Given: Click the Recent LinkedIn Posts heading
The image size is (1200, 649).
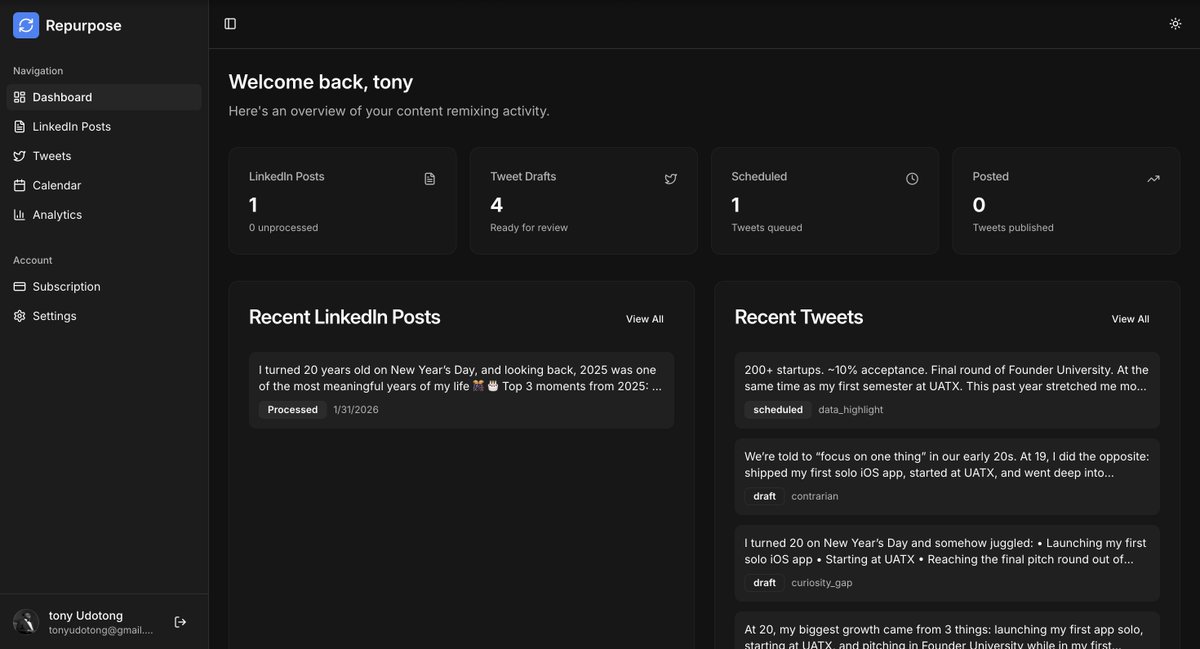Looking at the screenshot, I should click(345, 317).
